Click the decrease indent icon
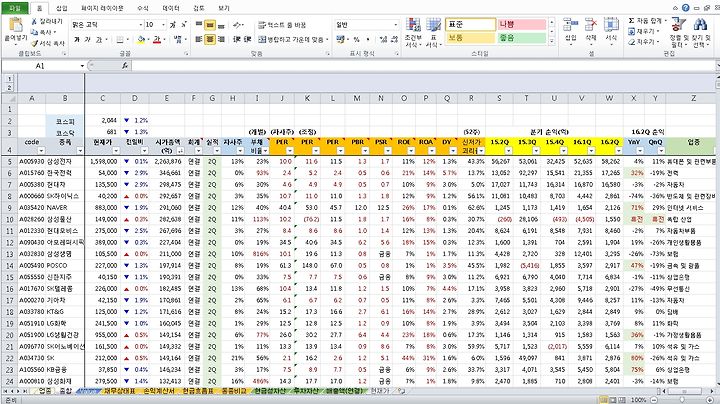This screenshot has width=720, height=404. pyautogui.click(x=236, y=40)
